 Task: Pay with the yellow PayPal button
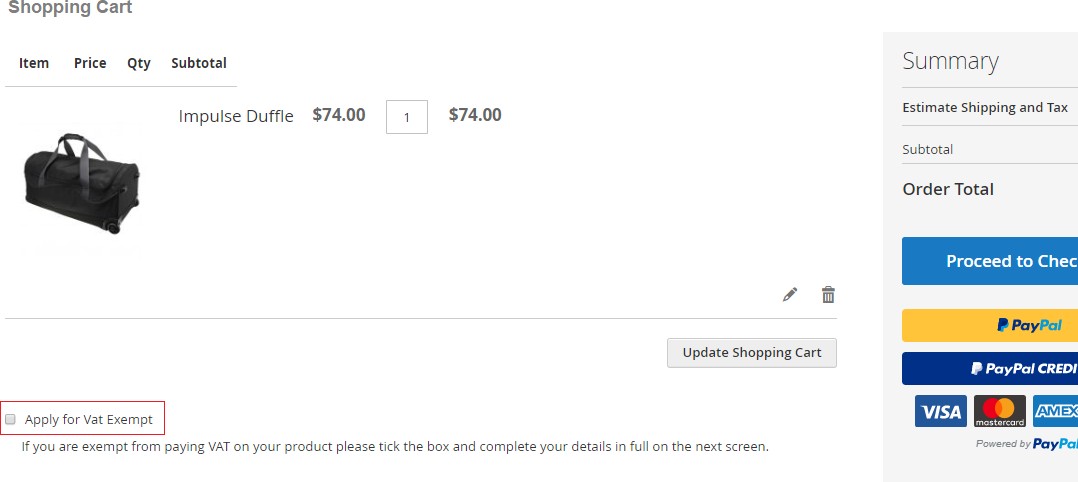pos(990,326)
